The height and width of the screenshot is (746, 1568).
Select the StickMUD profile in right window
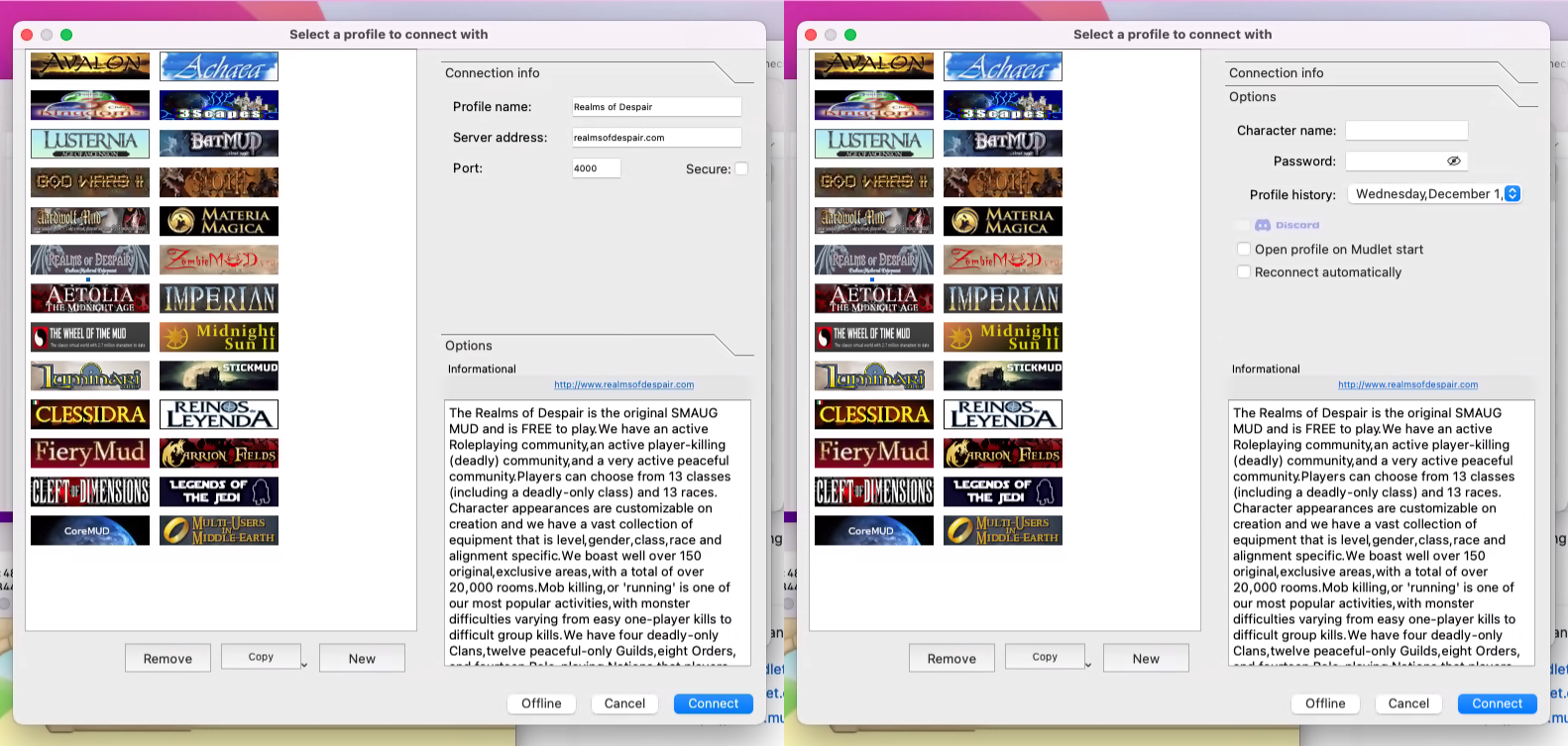(x=1003, y=375)
